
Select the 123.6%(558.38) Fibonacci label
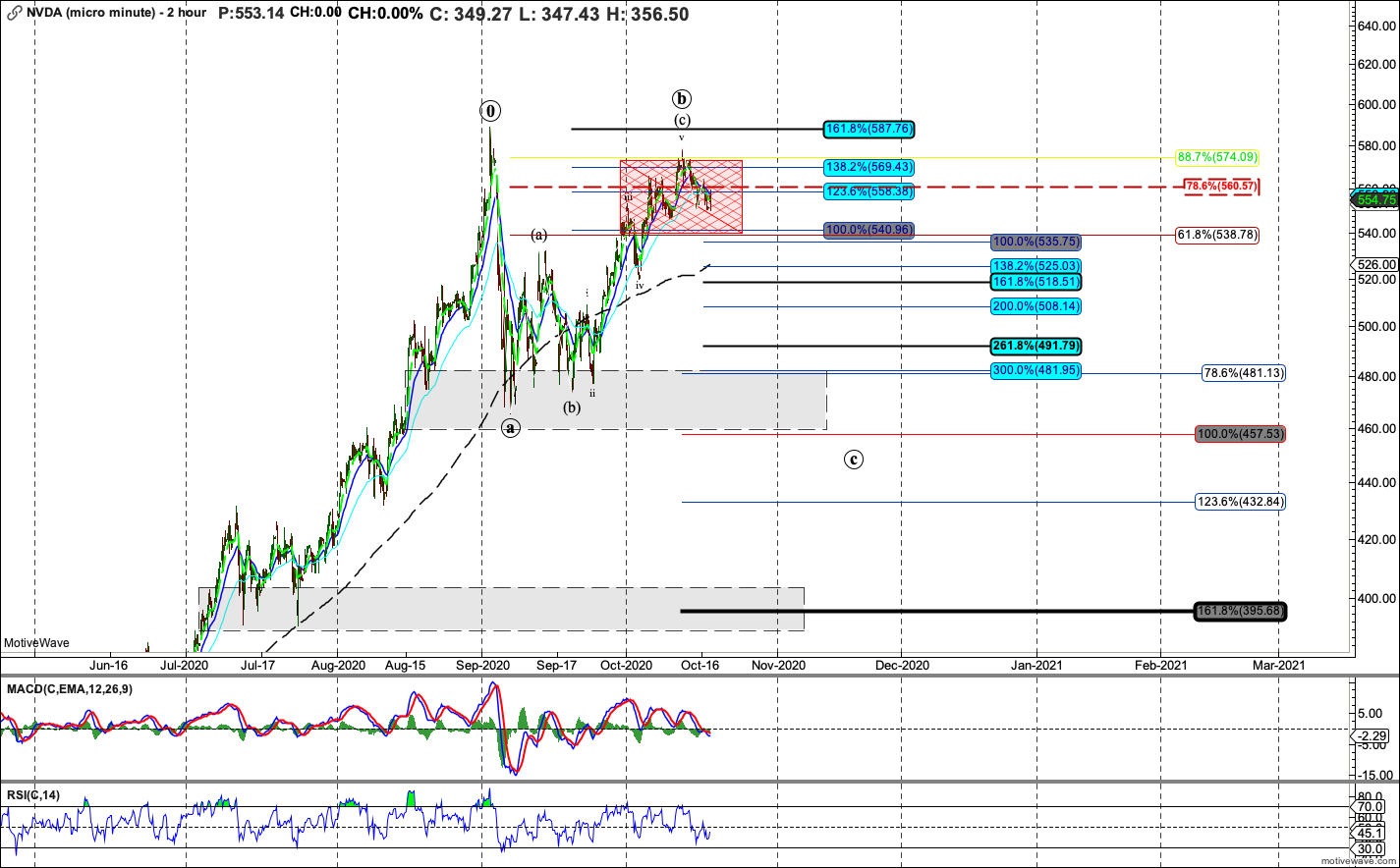(x=870, y=191)
